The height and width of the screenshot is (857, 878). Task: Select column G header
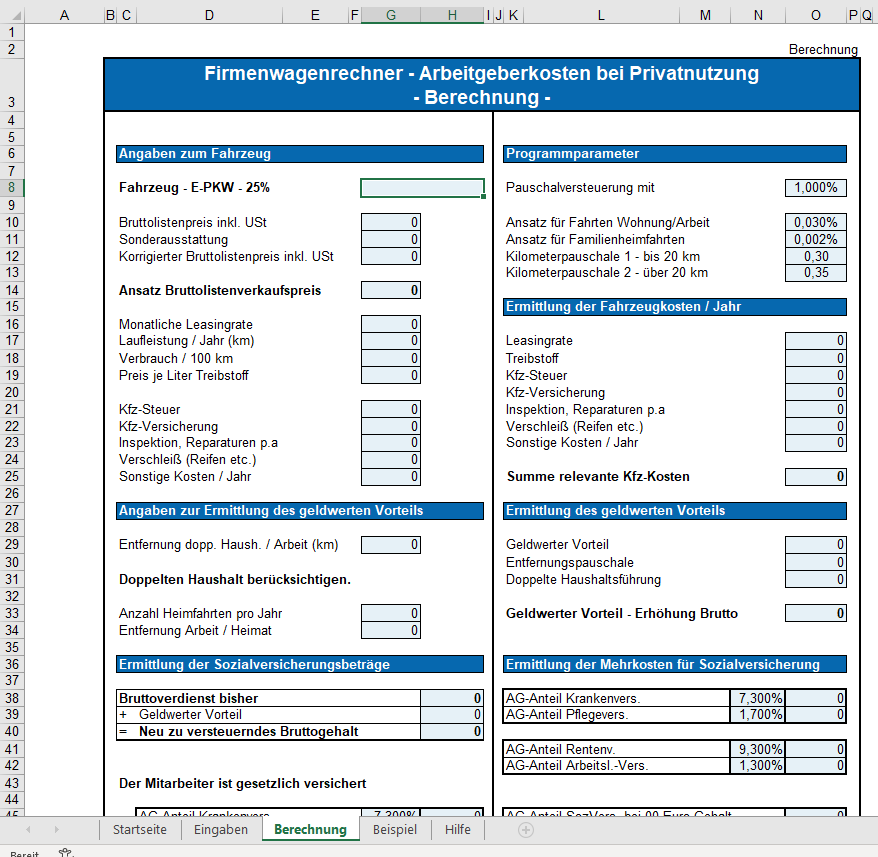(391, 15)
